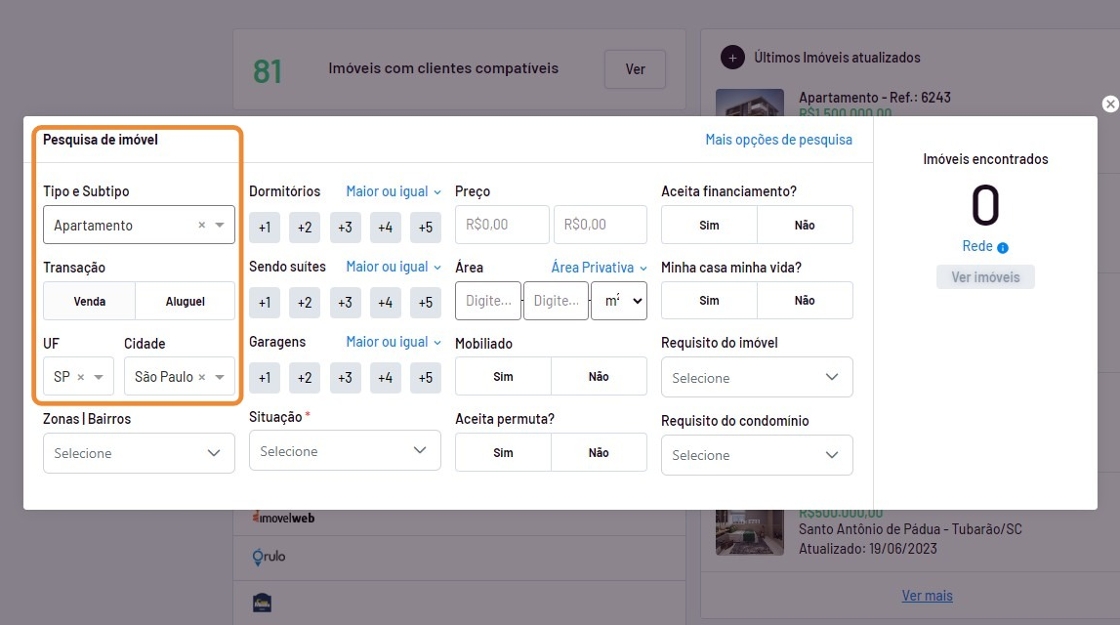Close the search modal with X icon

1109,104
